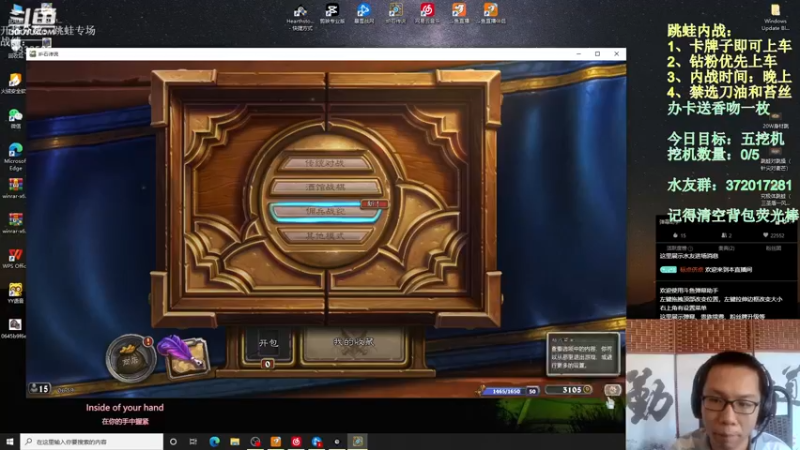Launch Edge from the taskbar

[x=214, y=441]
